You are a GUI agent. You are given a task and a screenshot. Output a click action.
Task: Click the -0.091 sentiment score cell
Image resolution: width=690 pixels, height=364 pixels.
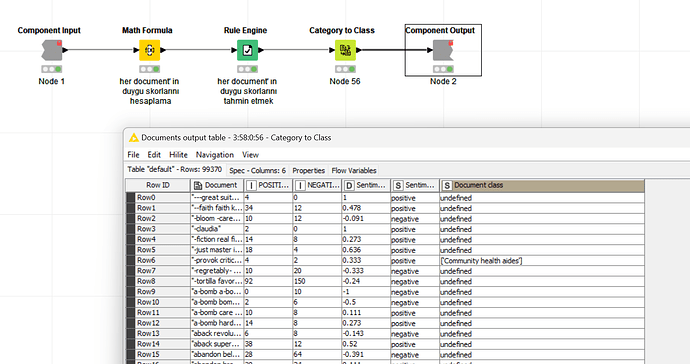click(366, 219)
